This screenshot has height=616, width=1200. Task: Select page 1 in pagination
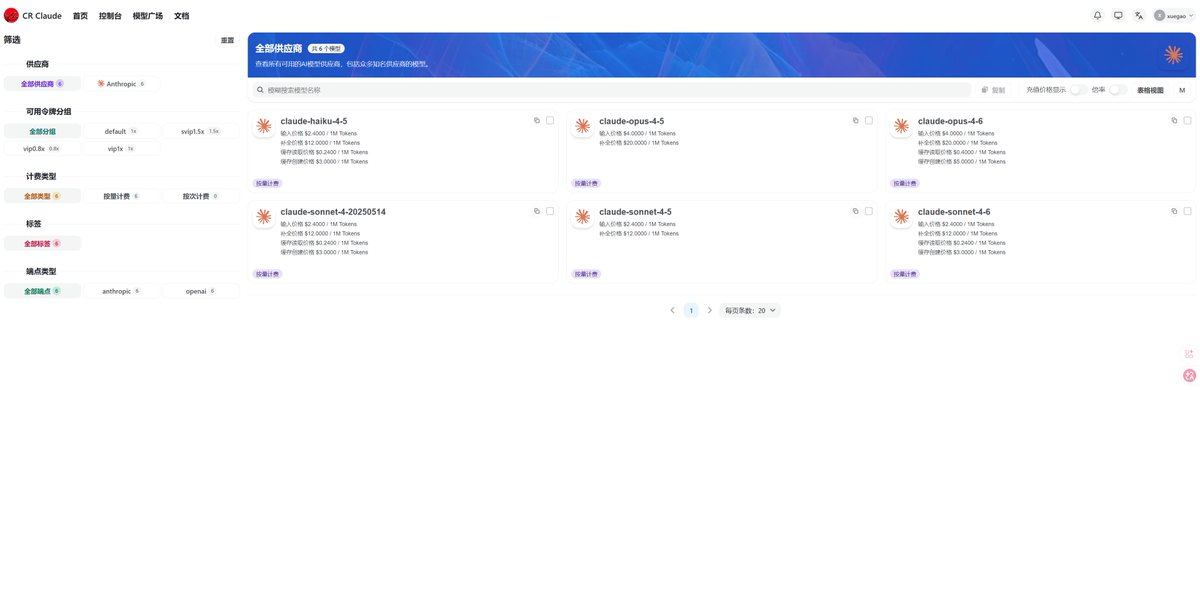(691, 310)
